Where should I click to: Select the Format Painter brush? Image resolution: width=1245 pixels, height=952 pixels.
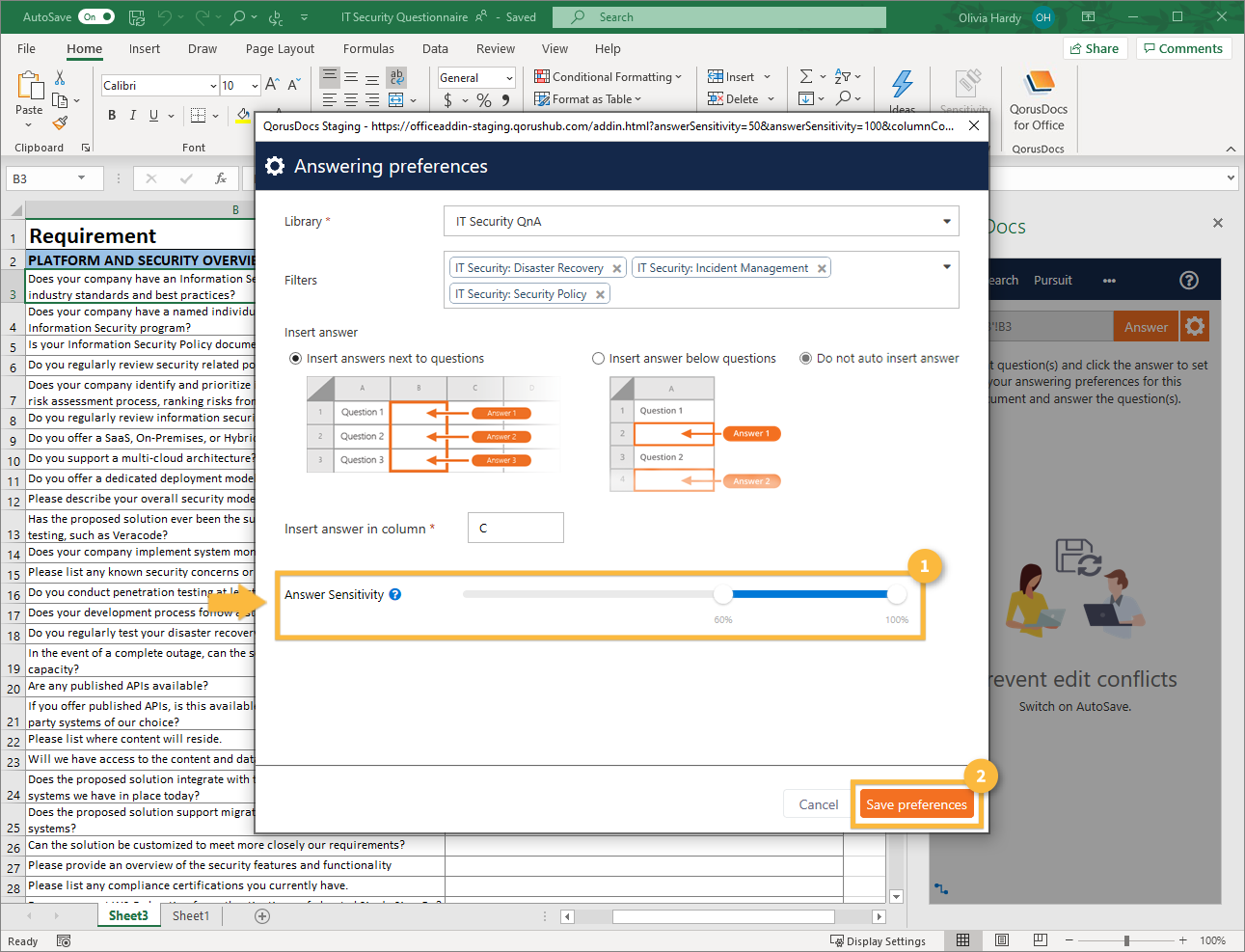pyautogui.click(x=60, y=123)
